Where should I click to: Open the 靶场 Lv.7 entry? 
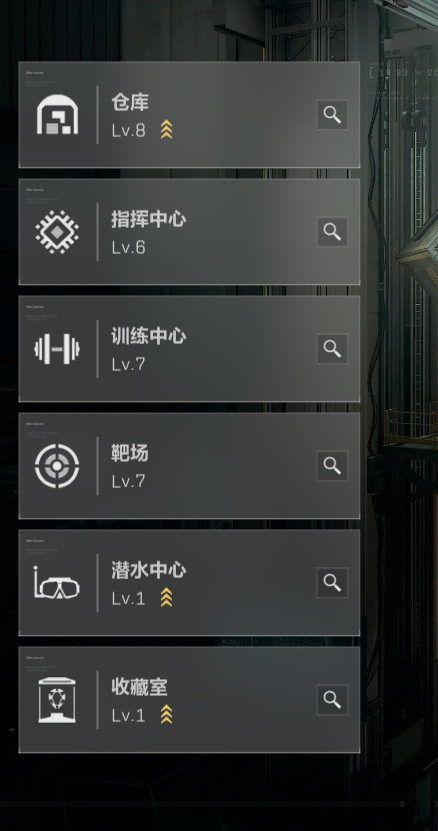point(189,466)
